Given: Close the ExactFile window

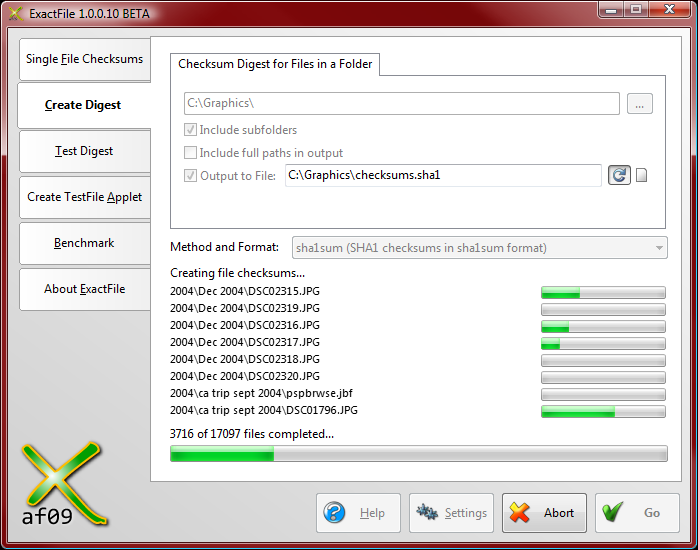Looking at the screenshot, I should 670,10.
